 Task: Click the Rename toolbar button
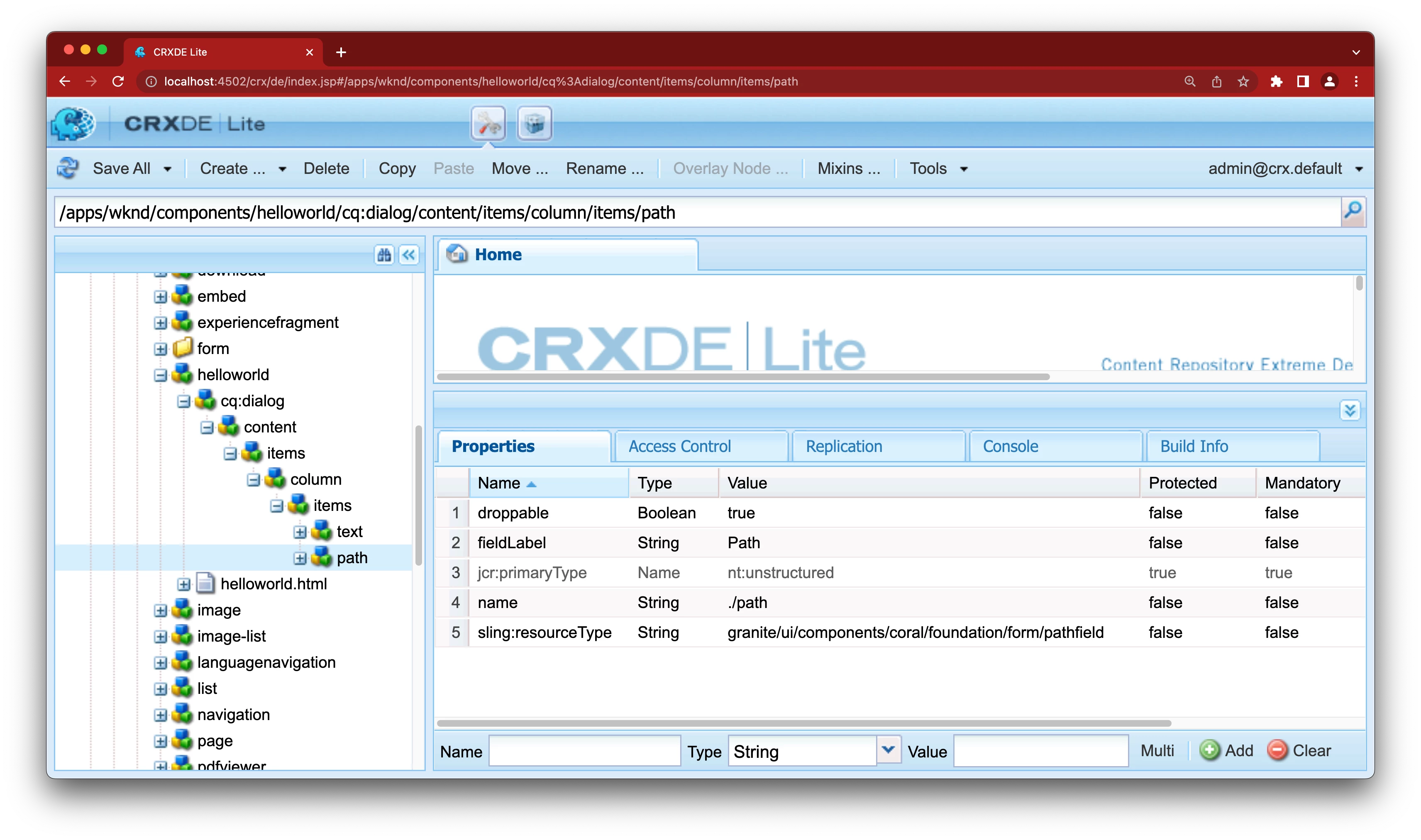coord(604,168)
